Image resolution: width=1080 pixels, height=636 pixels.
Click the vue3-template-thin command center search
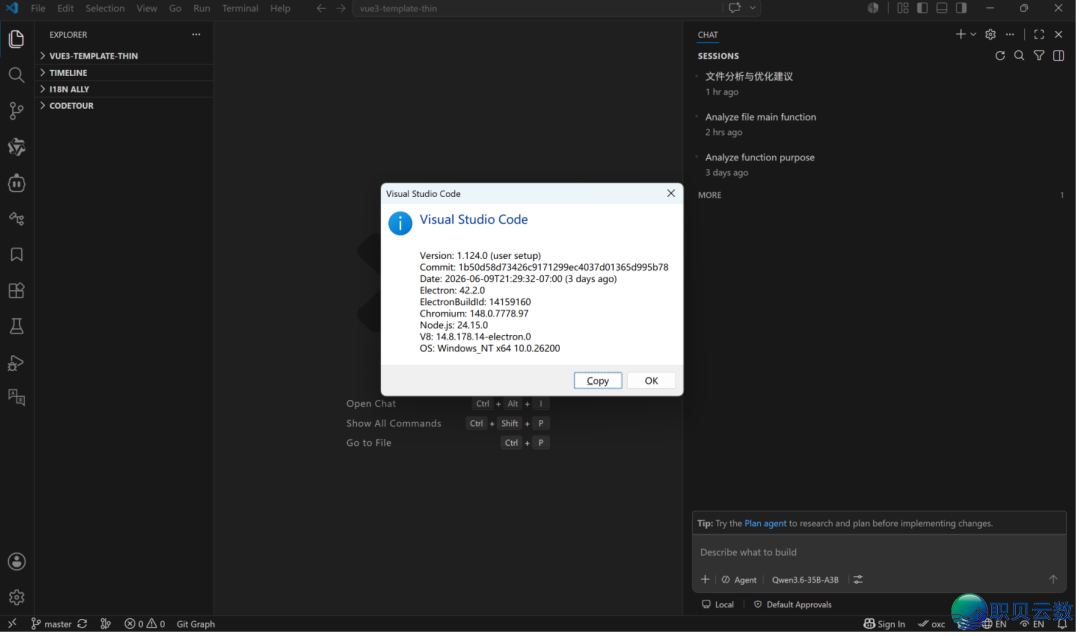(x=539, y=8)
